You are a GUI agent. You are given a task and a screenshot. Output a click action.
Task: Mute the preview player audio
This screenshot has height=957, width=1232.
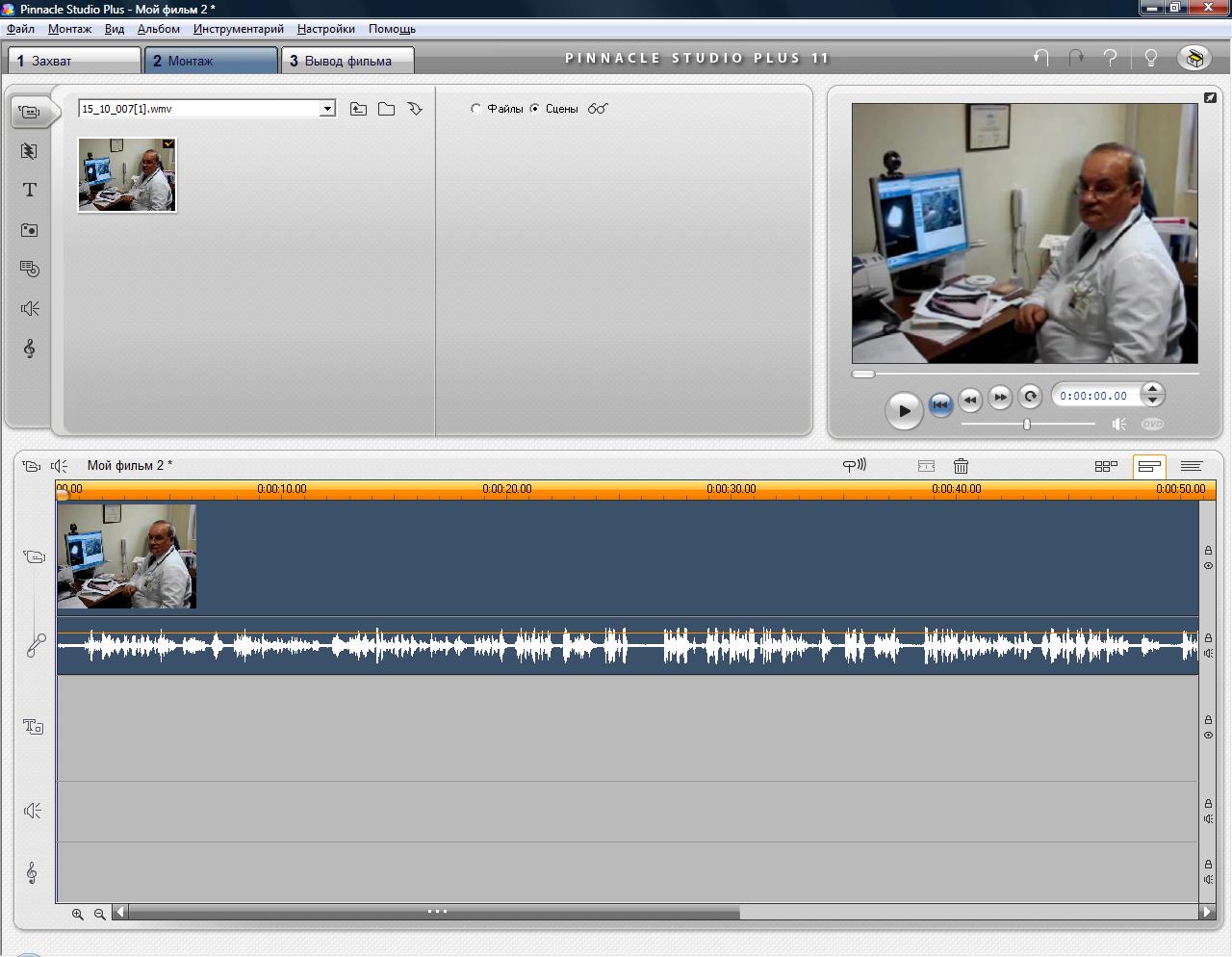coord(1118,424)
